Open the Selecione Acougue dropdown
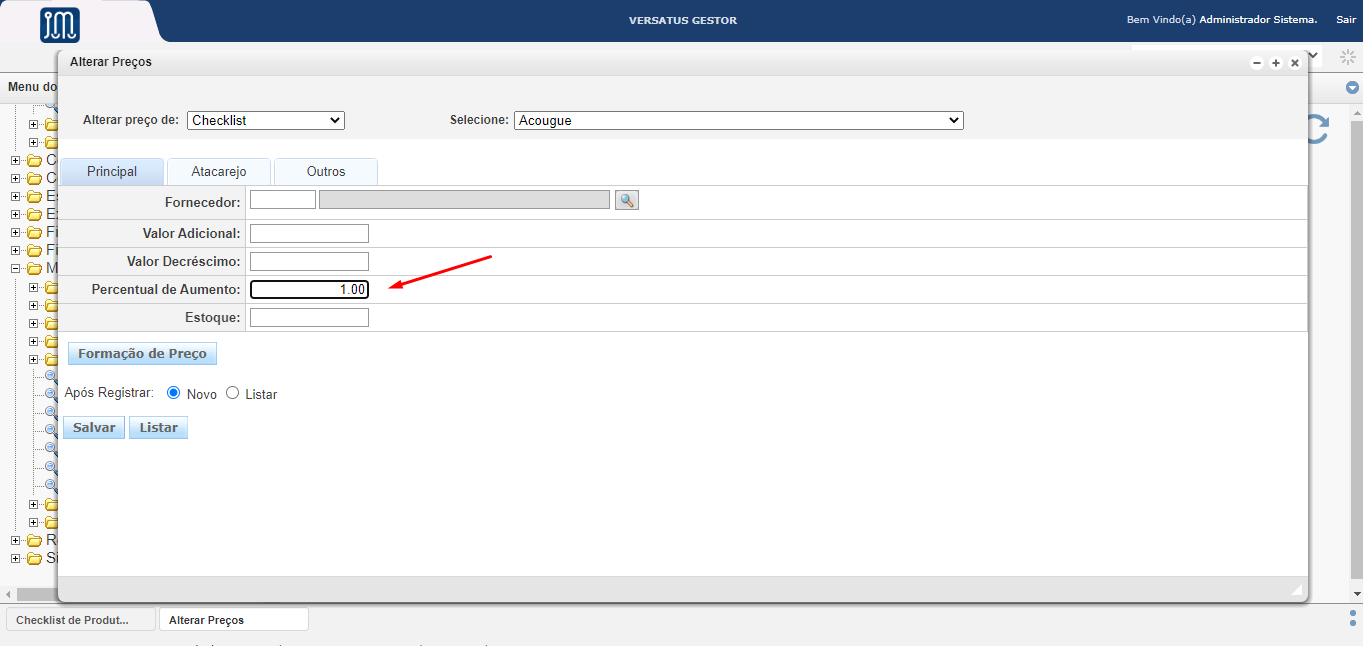1365x646 pixels. point(738,120)
